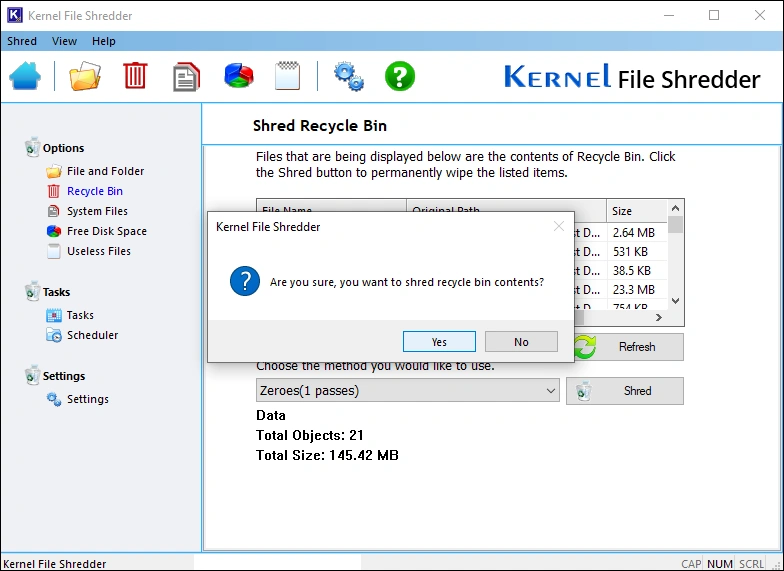Open the View menu
Screen dimensions: 784x571
point(64,41)
